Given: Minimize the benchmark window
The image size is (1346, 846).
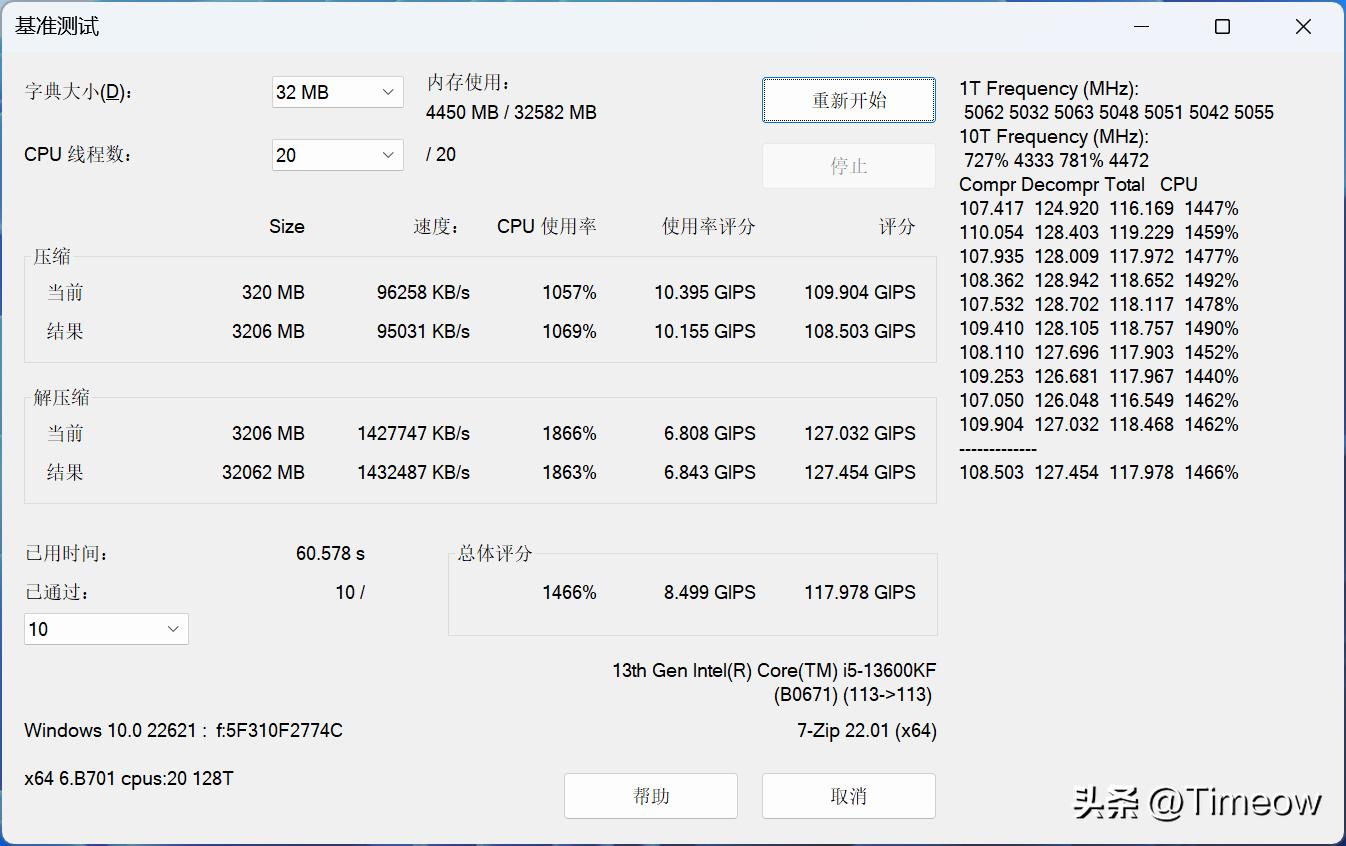Looking at the screenshot, I should click(x=1140, y=27).
